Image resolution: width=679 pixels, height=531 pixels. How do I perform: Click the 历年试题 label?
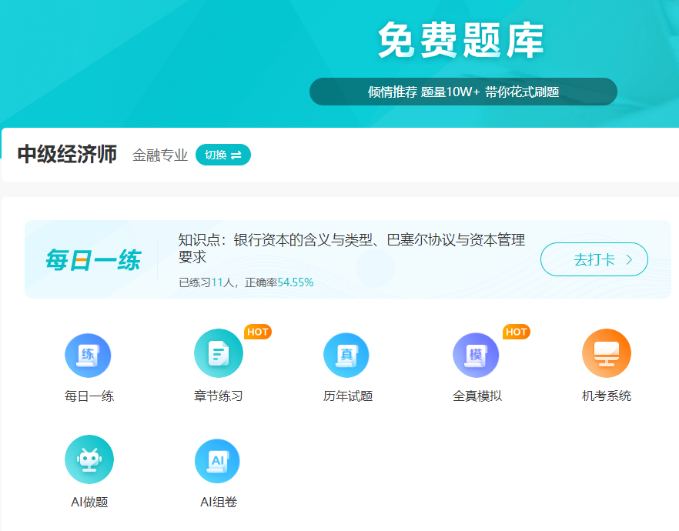click(x=348, y=396)
